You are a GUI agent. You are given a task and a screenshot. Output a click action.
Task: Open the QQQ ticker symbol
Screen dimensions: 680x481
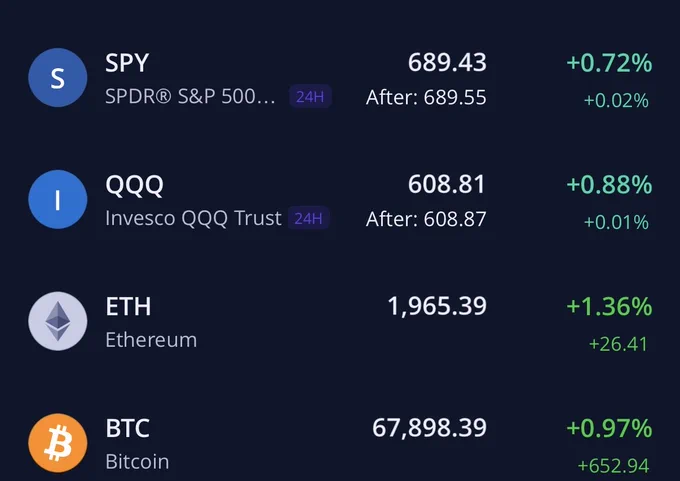(x=134, y=185)
